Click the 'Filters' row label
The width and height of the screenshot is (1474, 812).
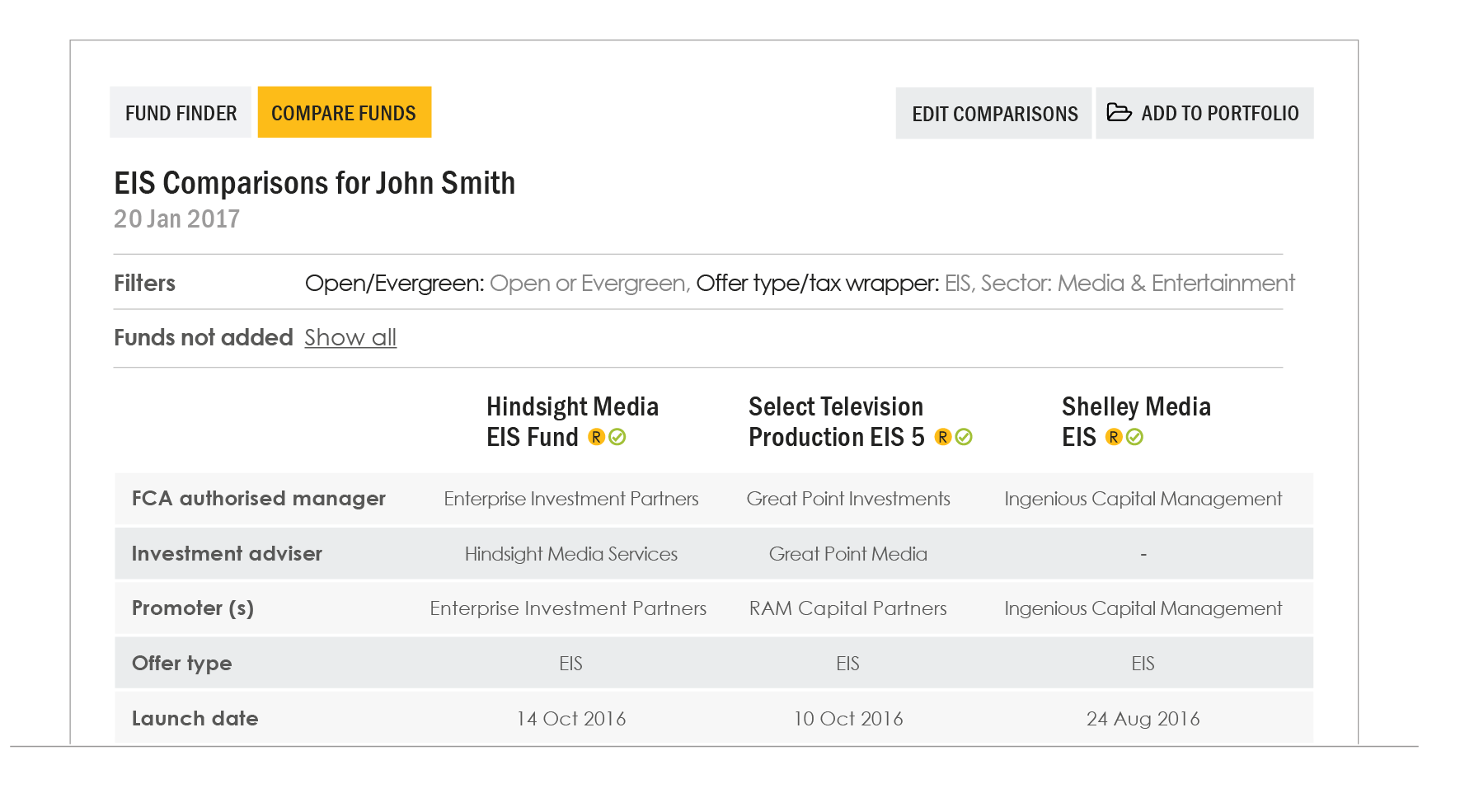click(x=145, y=284)
